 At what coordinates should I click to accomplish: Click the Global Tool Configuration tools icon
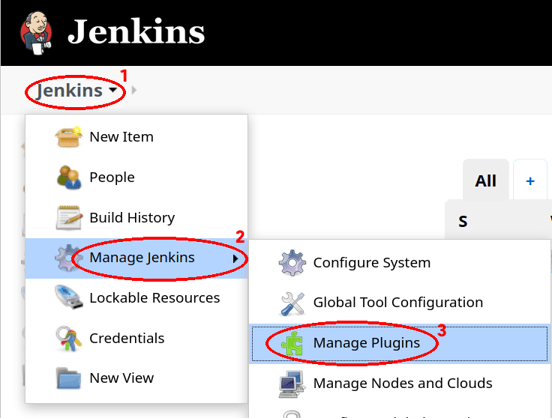tap(292, 303)
